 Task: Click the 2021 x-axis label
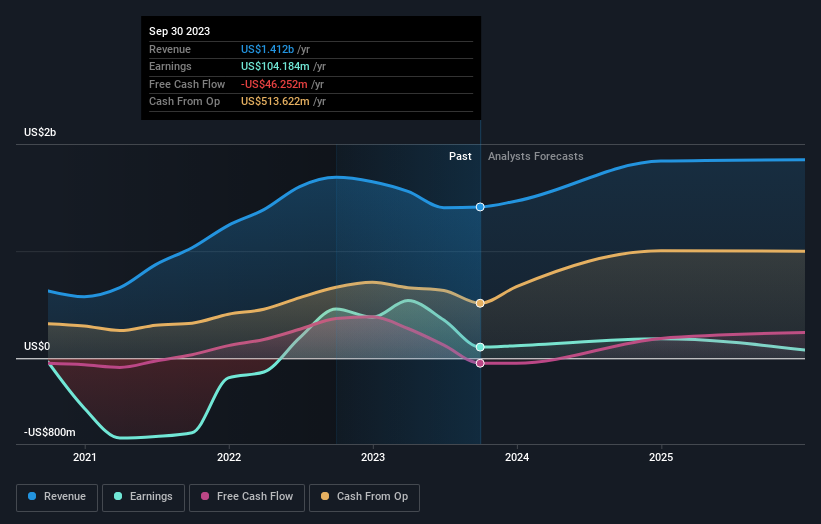85,458
